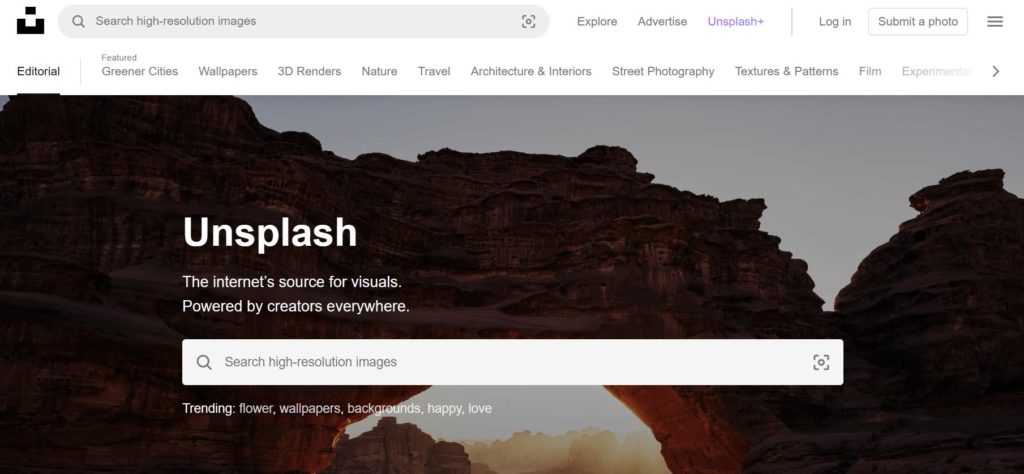Select the Editorial tab
This screenshot has height=474, width=1024.
click(x=39, y=71)
